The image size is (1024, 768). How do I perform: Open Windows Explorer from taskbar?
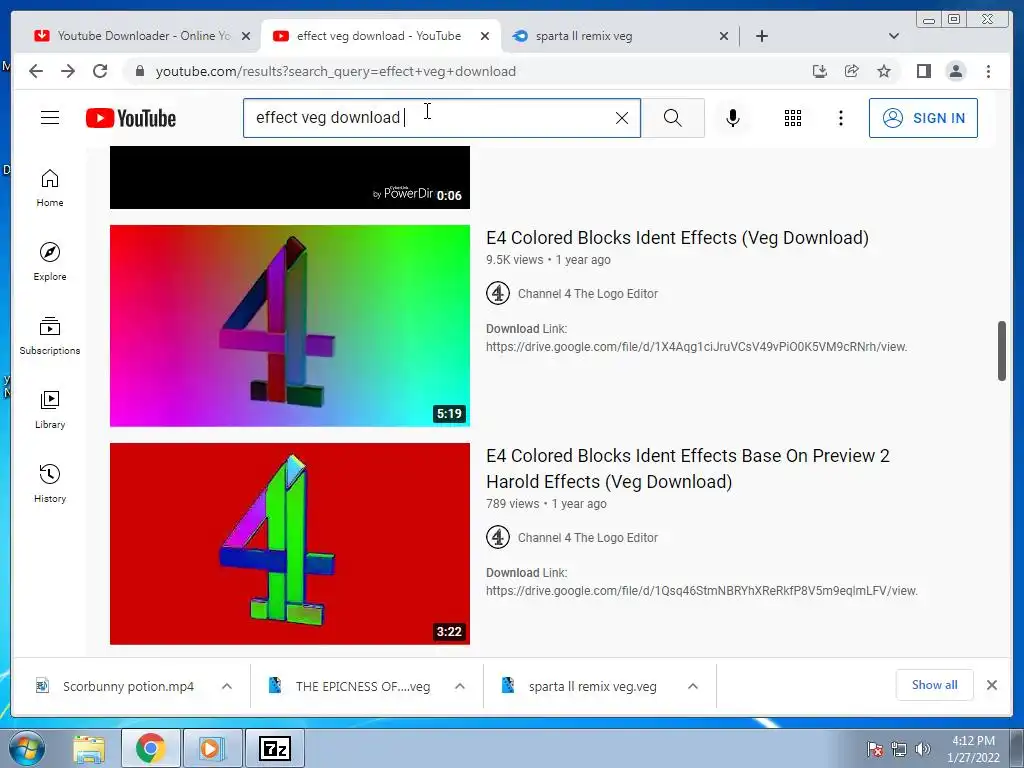(x=89, y=748)
